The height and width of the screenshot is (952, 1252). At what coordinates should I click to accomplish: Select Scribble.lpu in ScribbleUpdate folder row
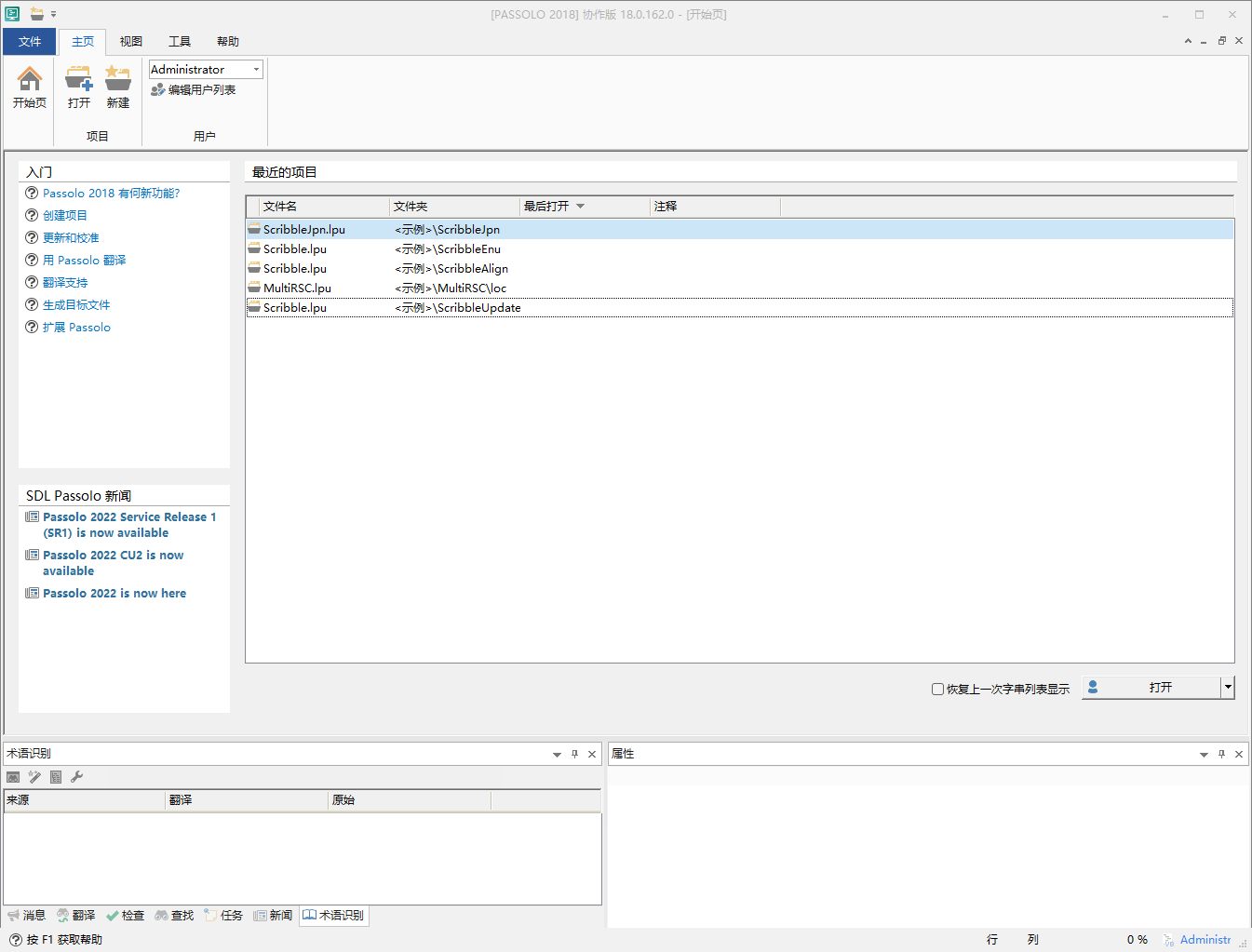point(740,308)
